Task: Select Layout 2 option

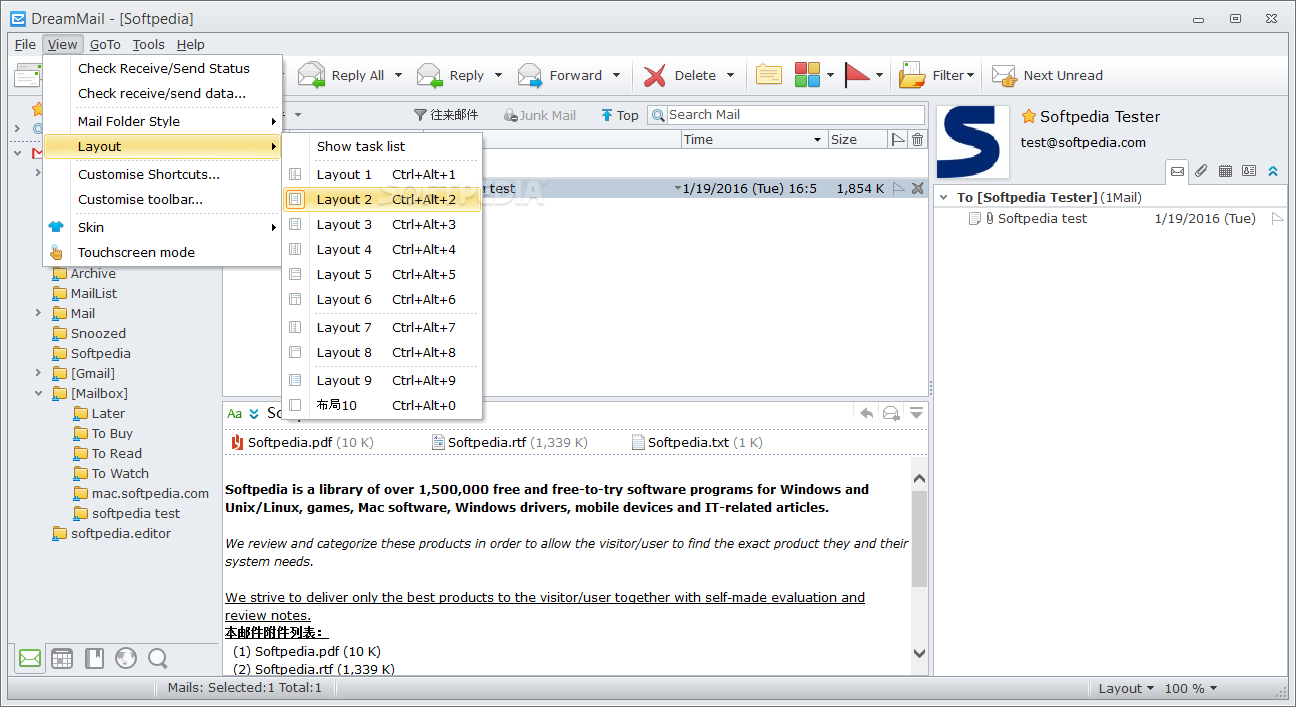Action: pos(382,199)
